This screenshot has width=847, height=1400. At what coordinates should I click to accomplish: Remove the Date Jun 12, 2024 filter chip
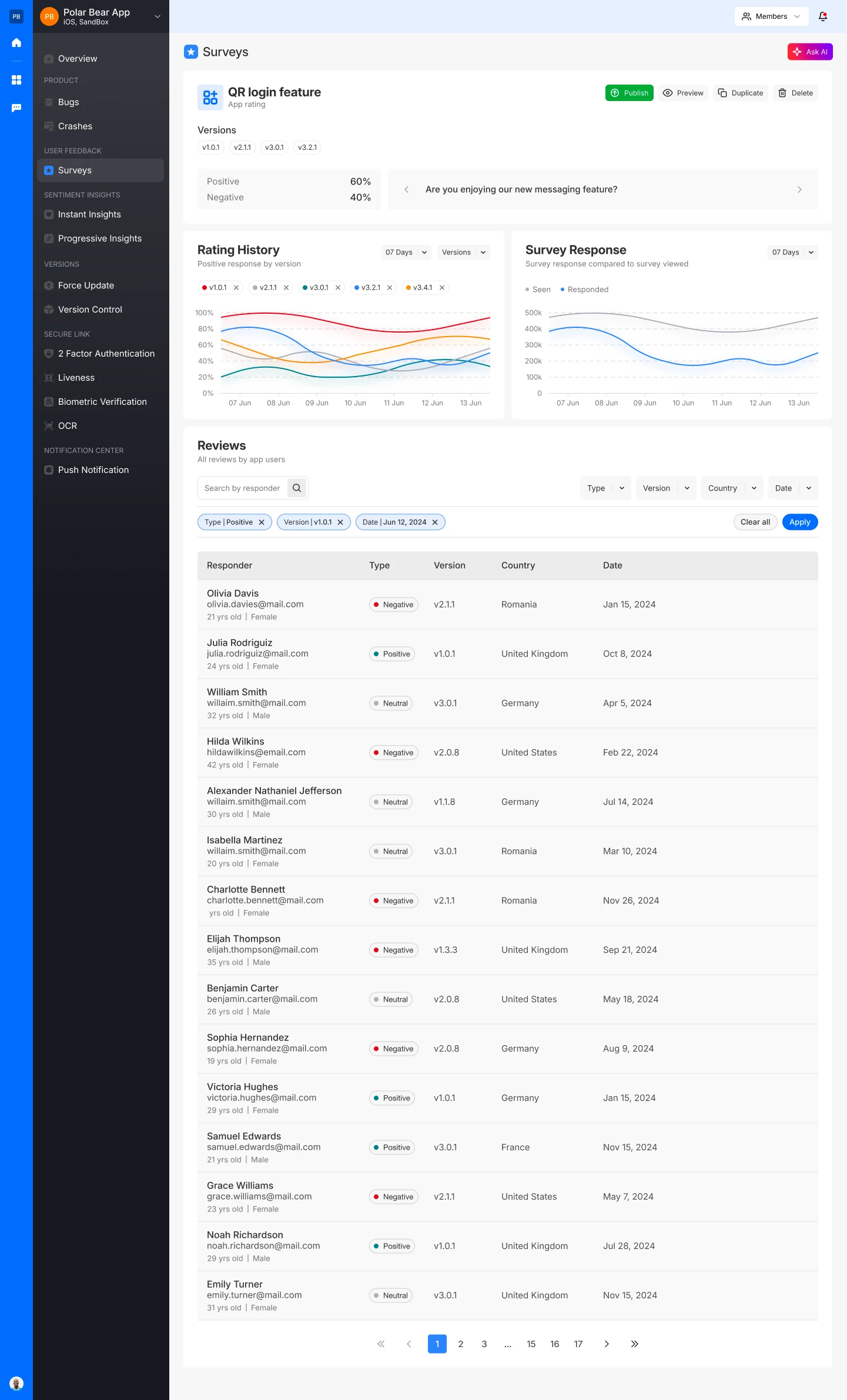click(x=435, y=522)
